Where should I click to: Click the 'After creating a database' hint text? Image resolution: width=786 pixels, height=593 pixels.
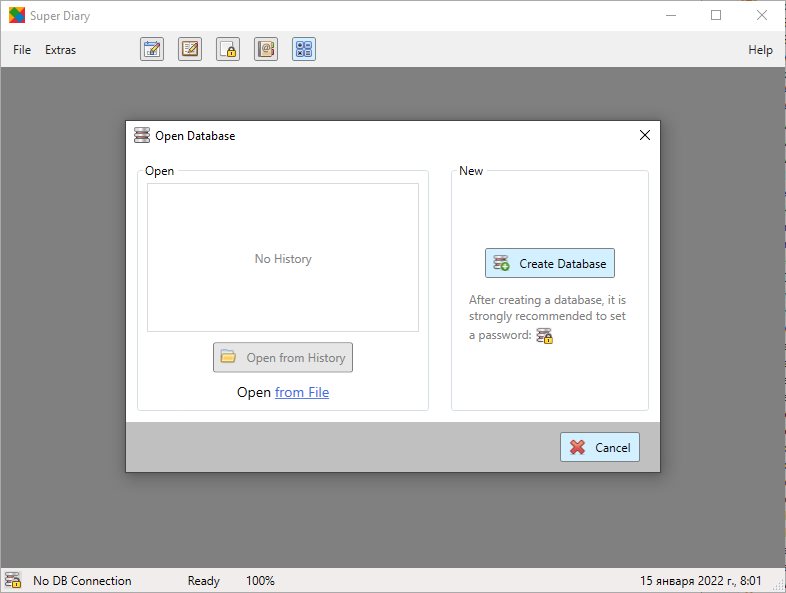click(x=547, y=317)
